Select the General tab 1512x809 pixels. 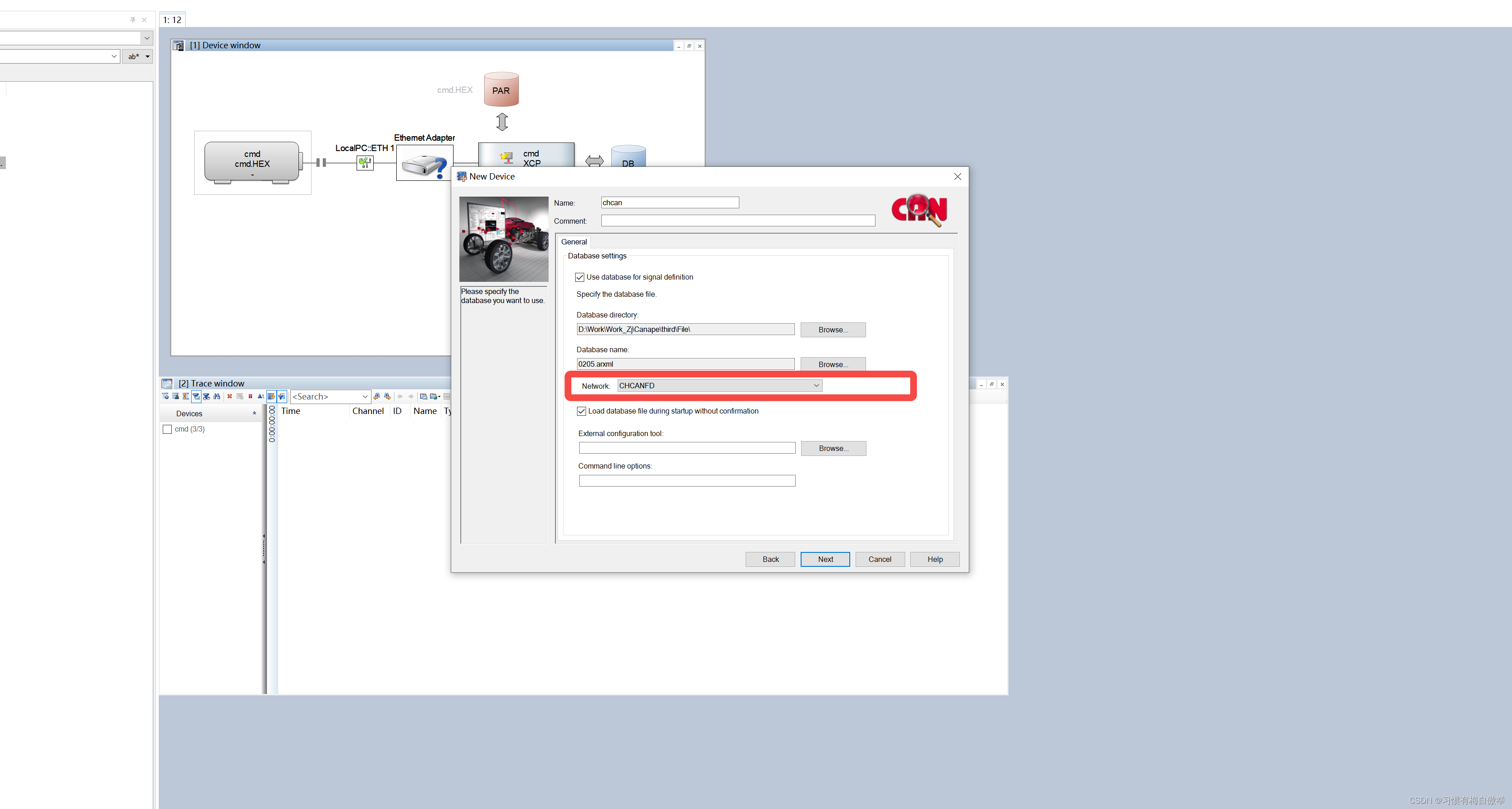coord(573,242)
